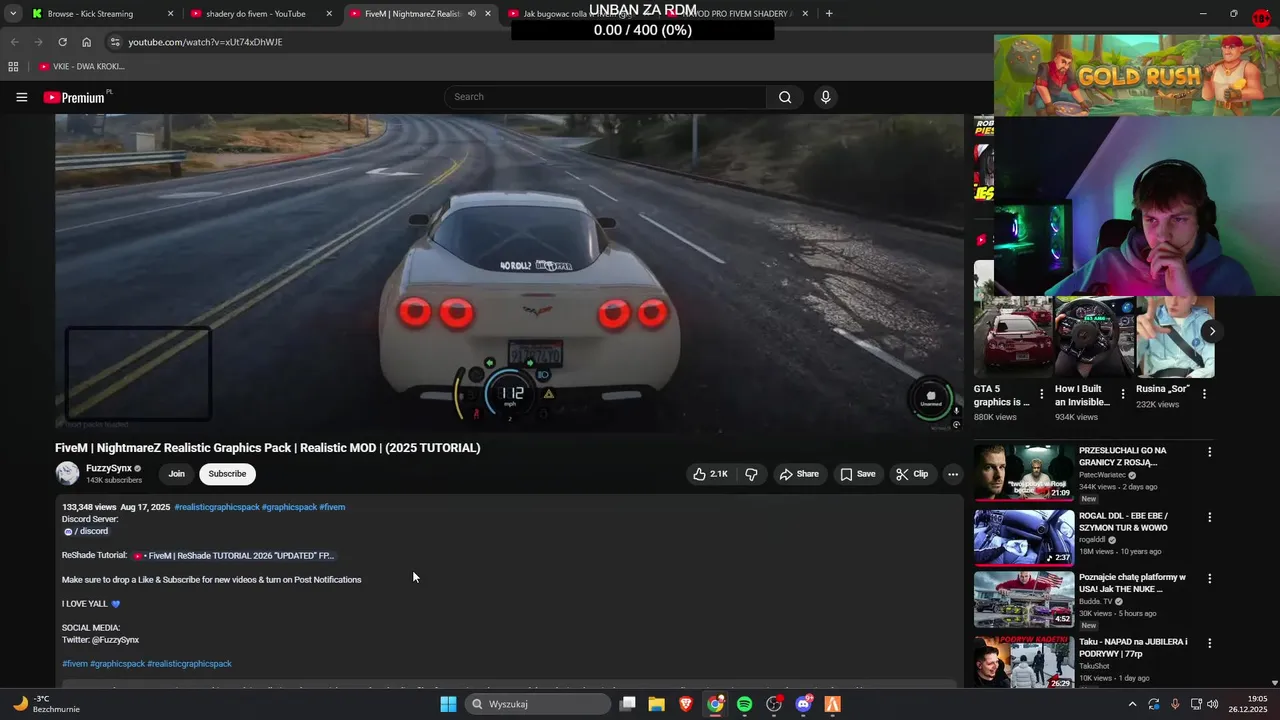Screen dimensions: 1280x720
Task: Open more actions menu beside Clip
Action: coord(953,474)
